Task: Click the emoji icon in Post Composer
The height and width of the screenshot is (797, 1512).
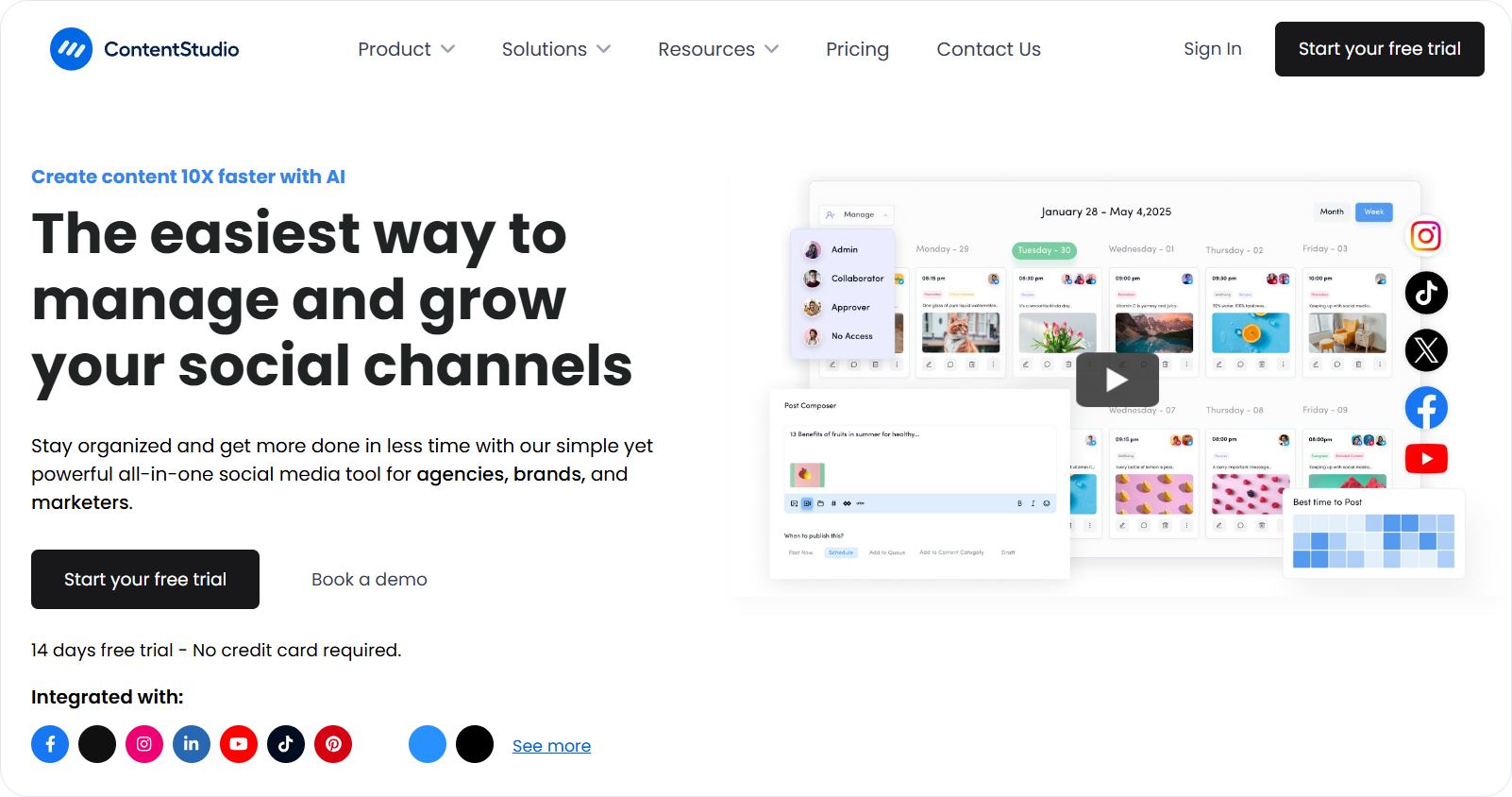Action: point(1047,503)
